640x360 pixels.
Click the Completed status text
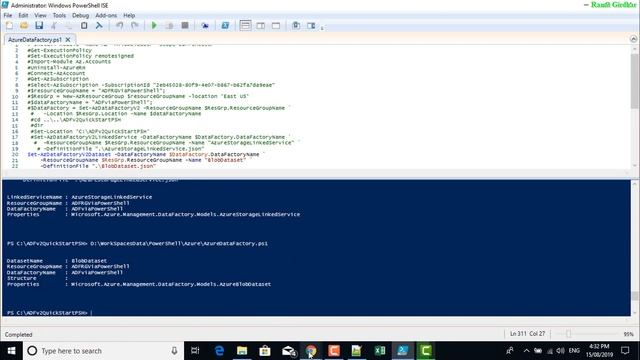18,334
